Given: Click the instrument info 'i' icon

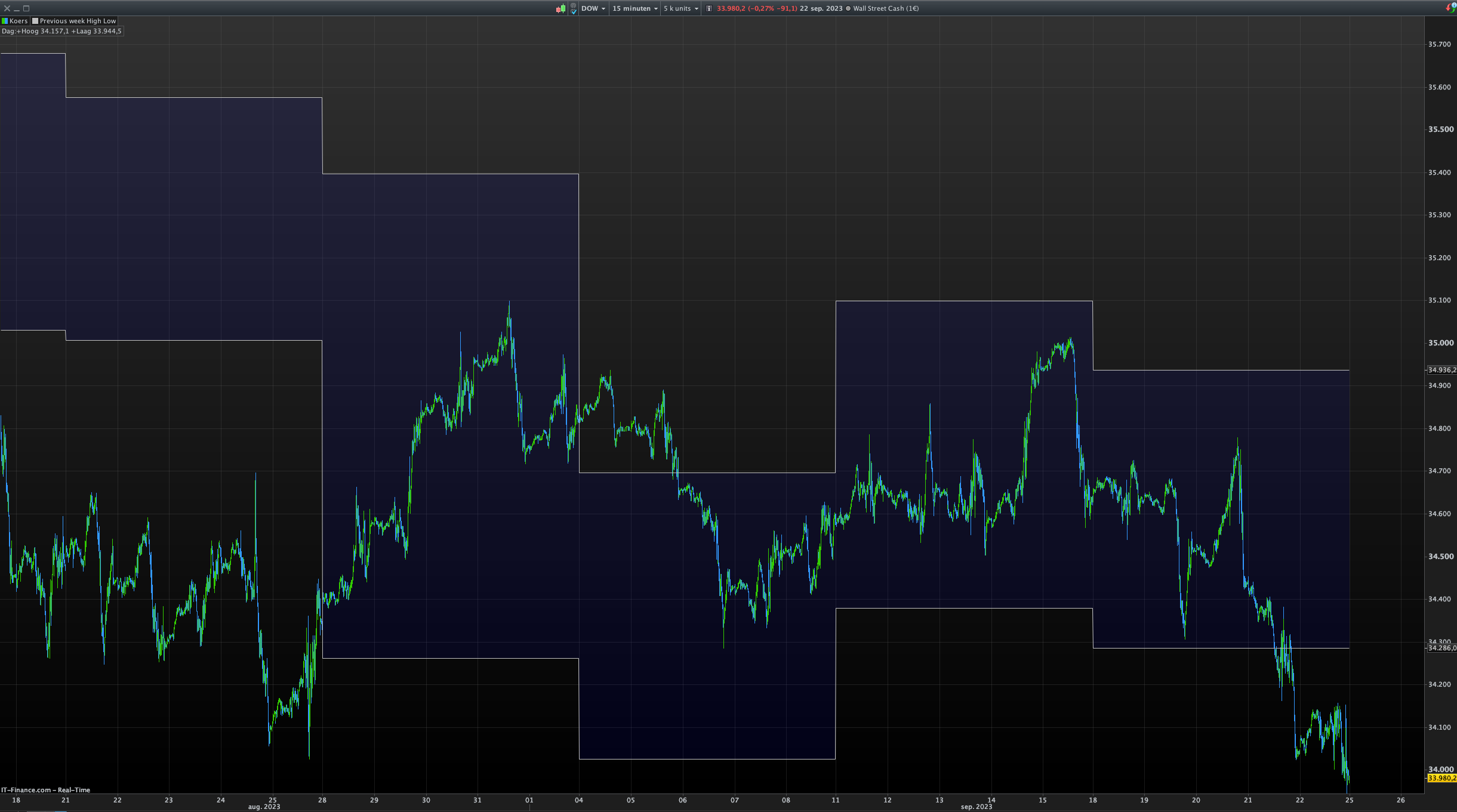Looking at the screenshot, I should coord(709,8).
